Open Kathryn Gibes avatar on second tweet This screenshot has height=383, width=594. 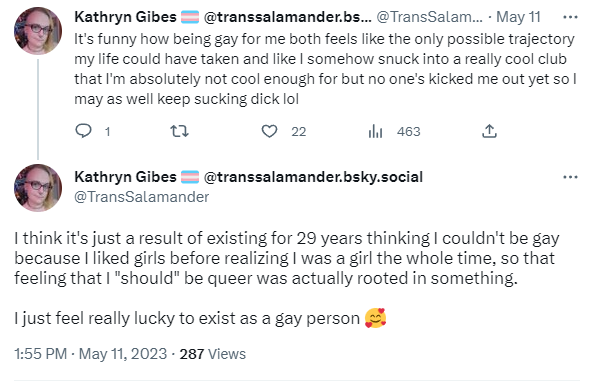(38, 188)
